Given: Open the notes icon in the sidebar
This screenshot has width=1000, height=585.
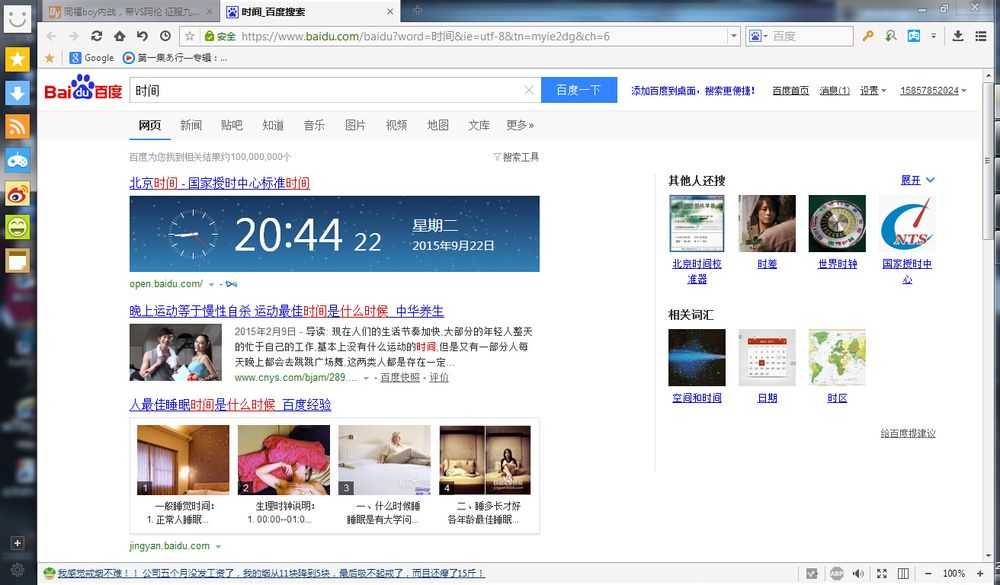Looking at the screenshot, I should (17, 261).
